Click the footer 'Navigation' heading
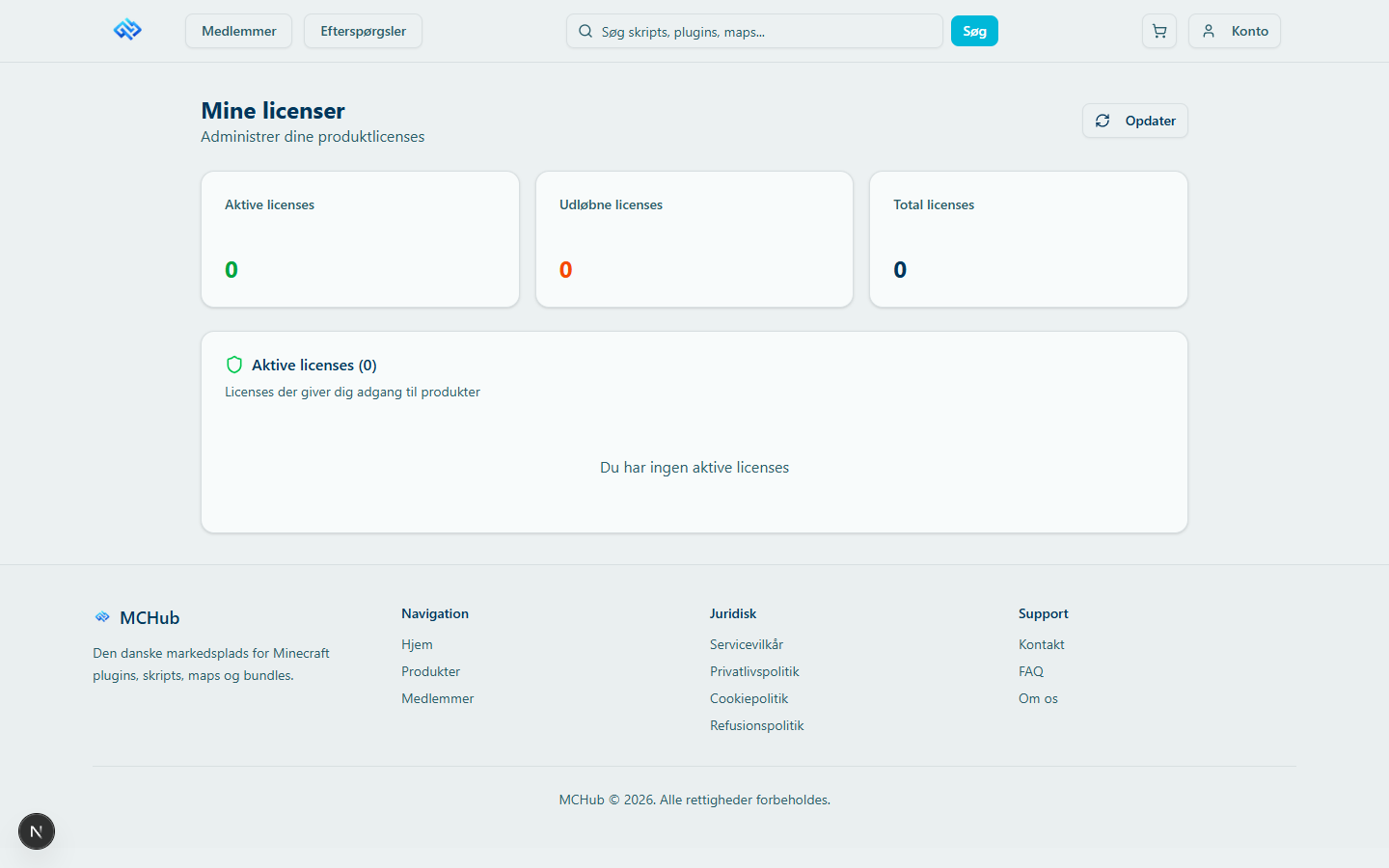The height and width of the screenshot is (868, 1389). (x=435, y=613)
